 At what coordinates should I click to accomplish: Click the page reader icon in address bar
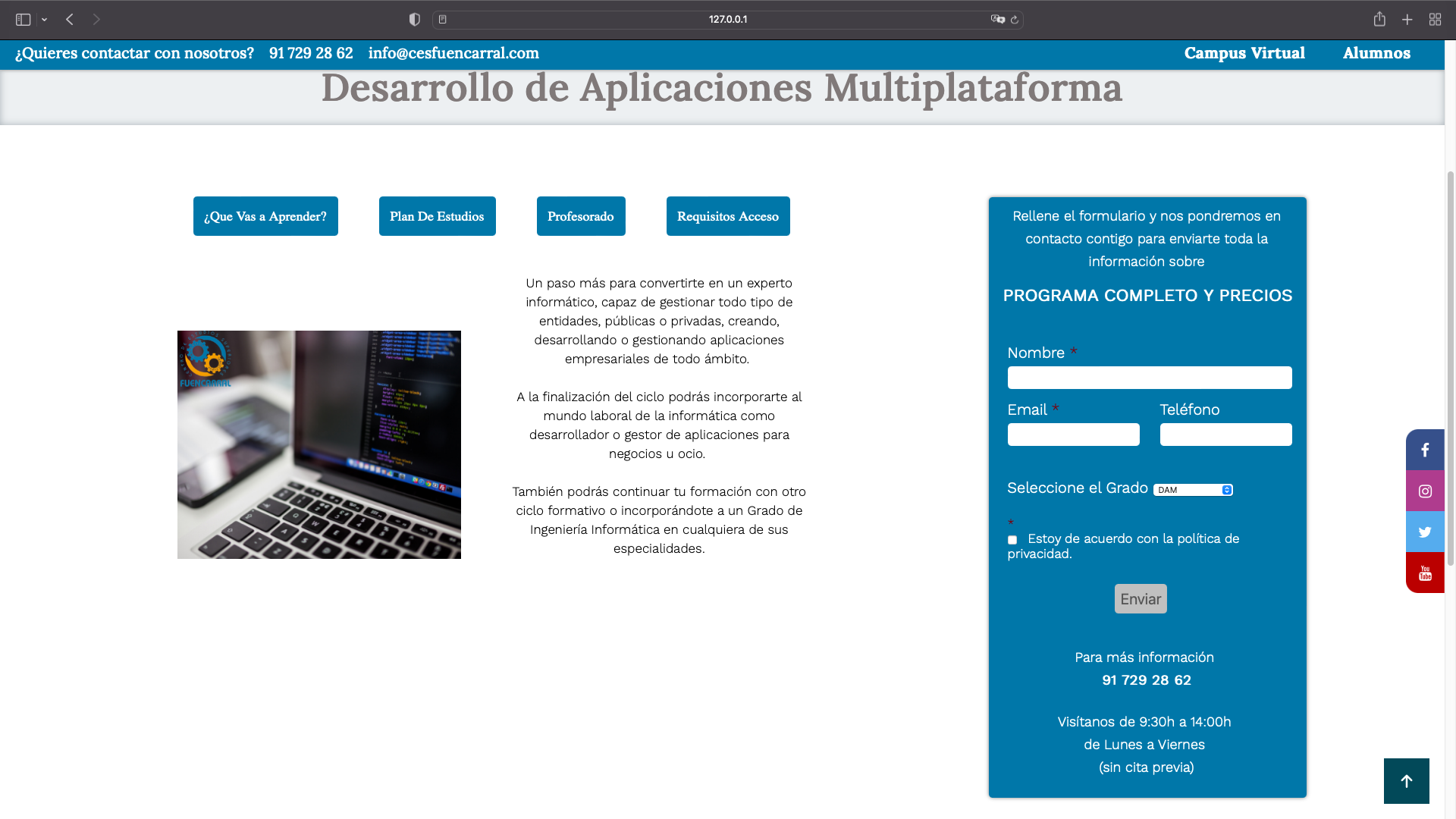(x=443, y=20)
